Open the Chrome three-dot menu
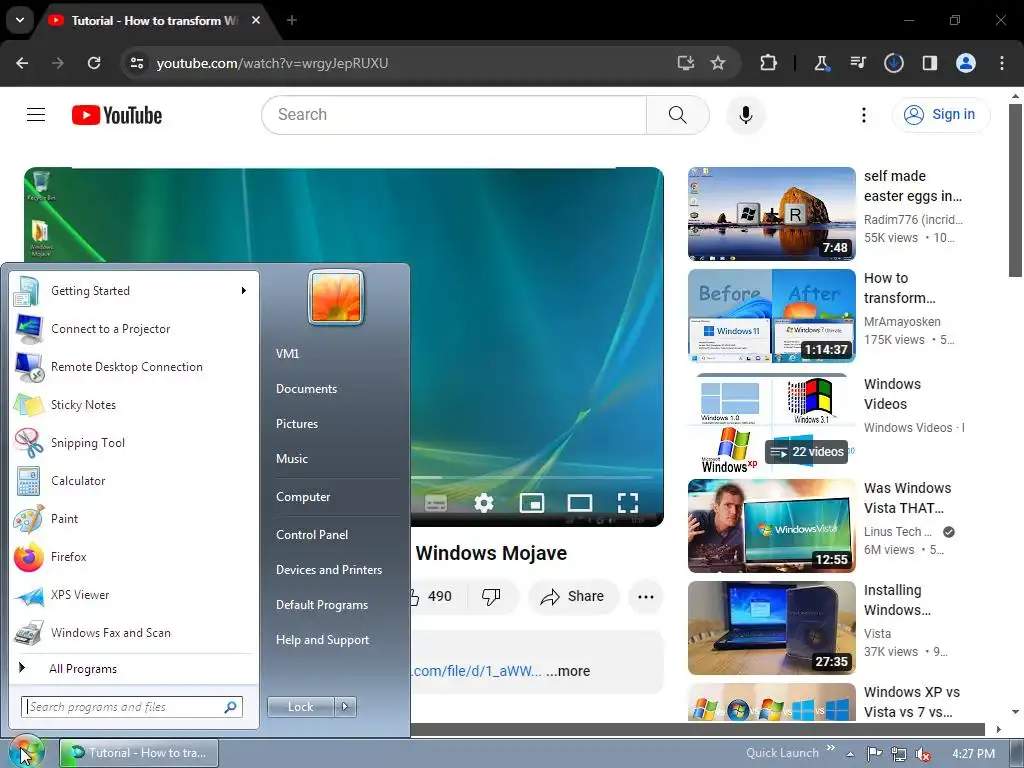 (x=1001, y=63)
